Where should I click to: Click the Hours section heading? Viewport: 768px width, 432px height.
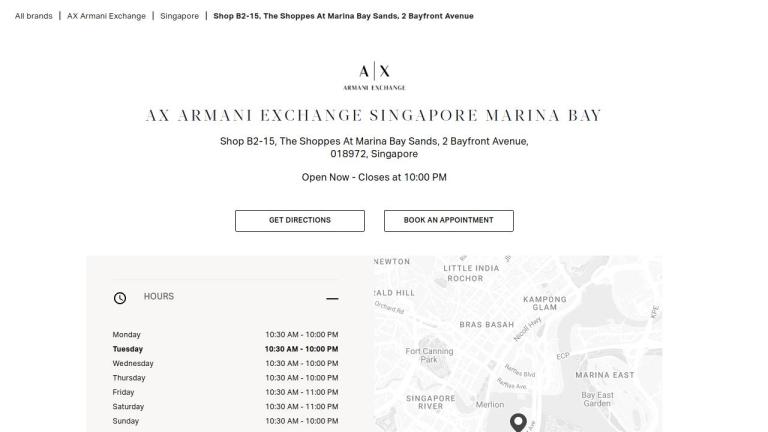tap(159, 297)
